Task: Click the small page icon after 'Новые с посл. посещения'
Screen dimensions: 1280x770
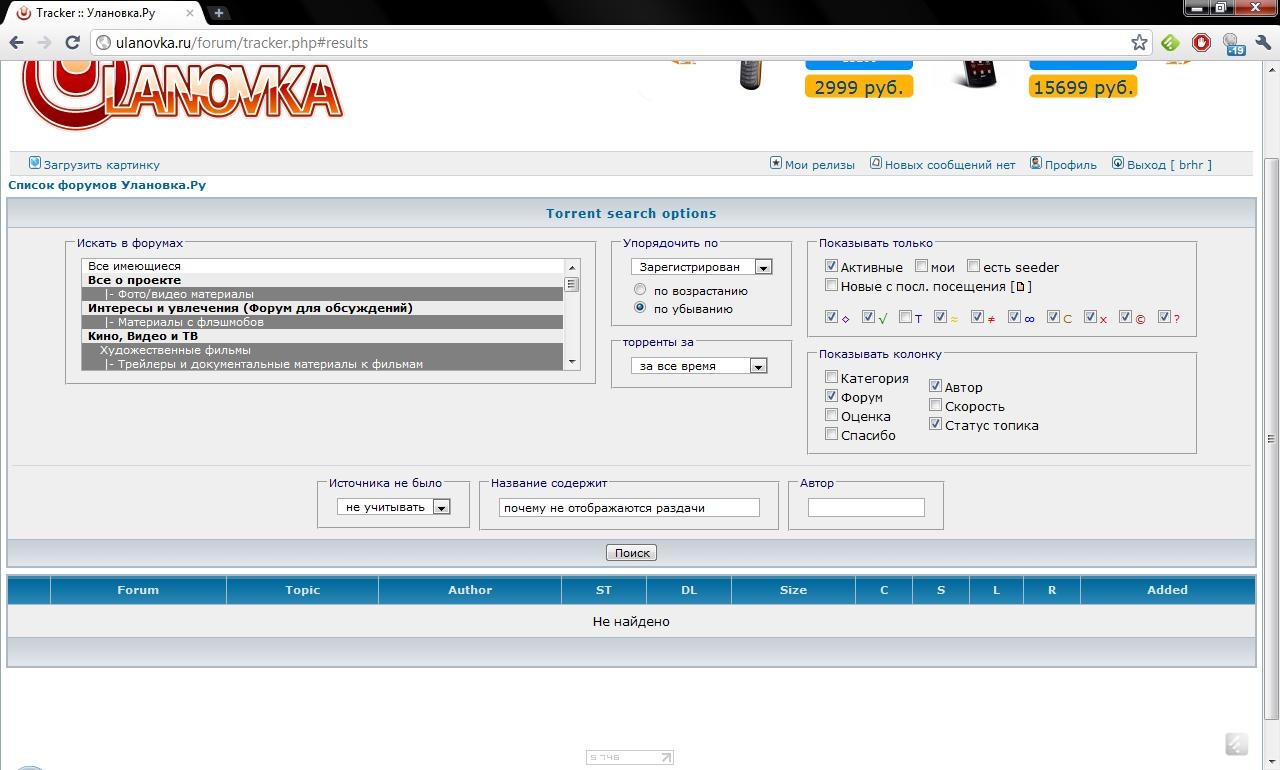Action: (1020, 287)
